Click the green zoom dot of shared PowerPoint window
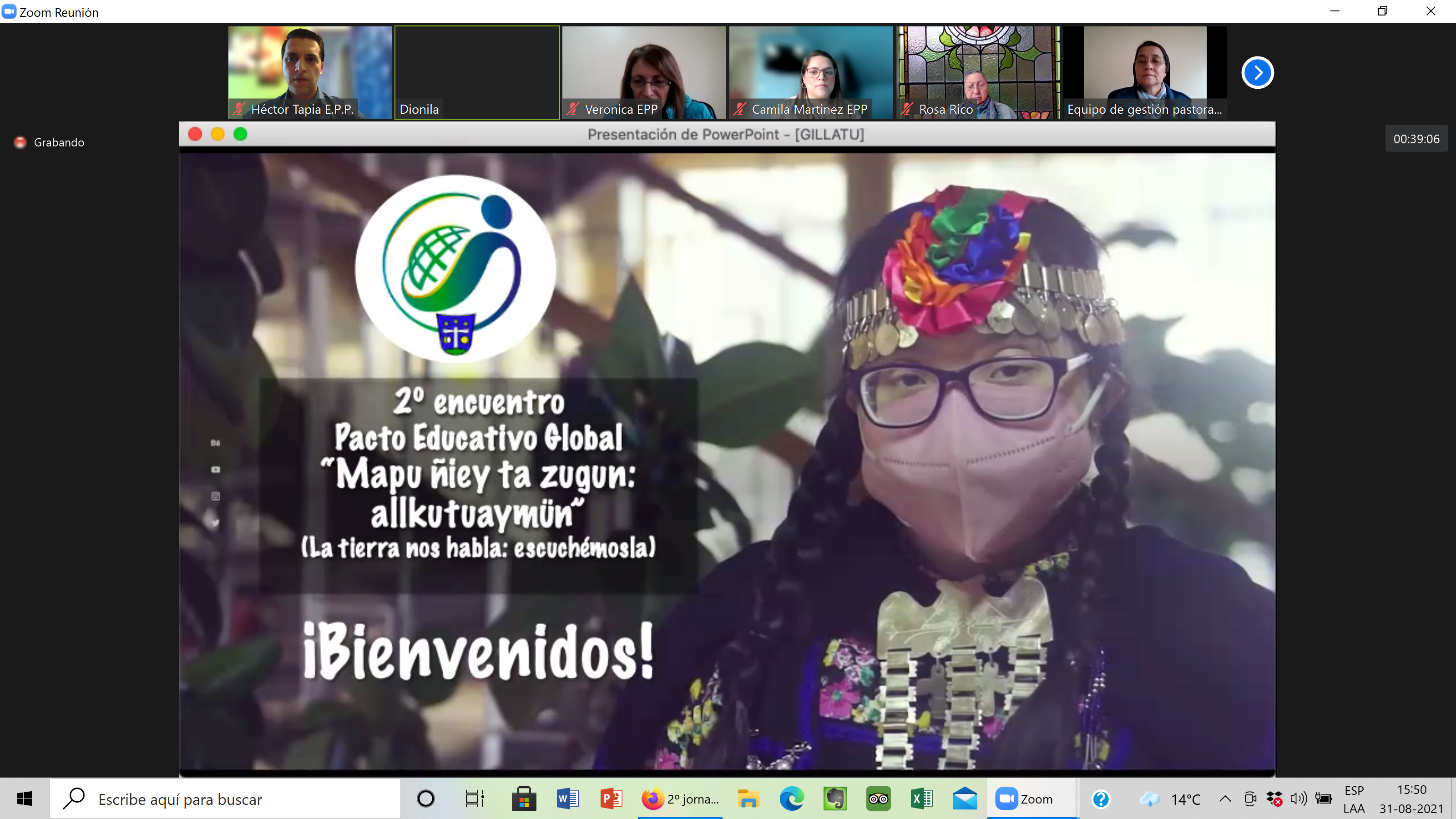The image size is (1456, 819). [x=240, y=134]
